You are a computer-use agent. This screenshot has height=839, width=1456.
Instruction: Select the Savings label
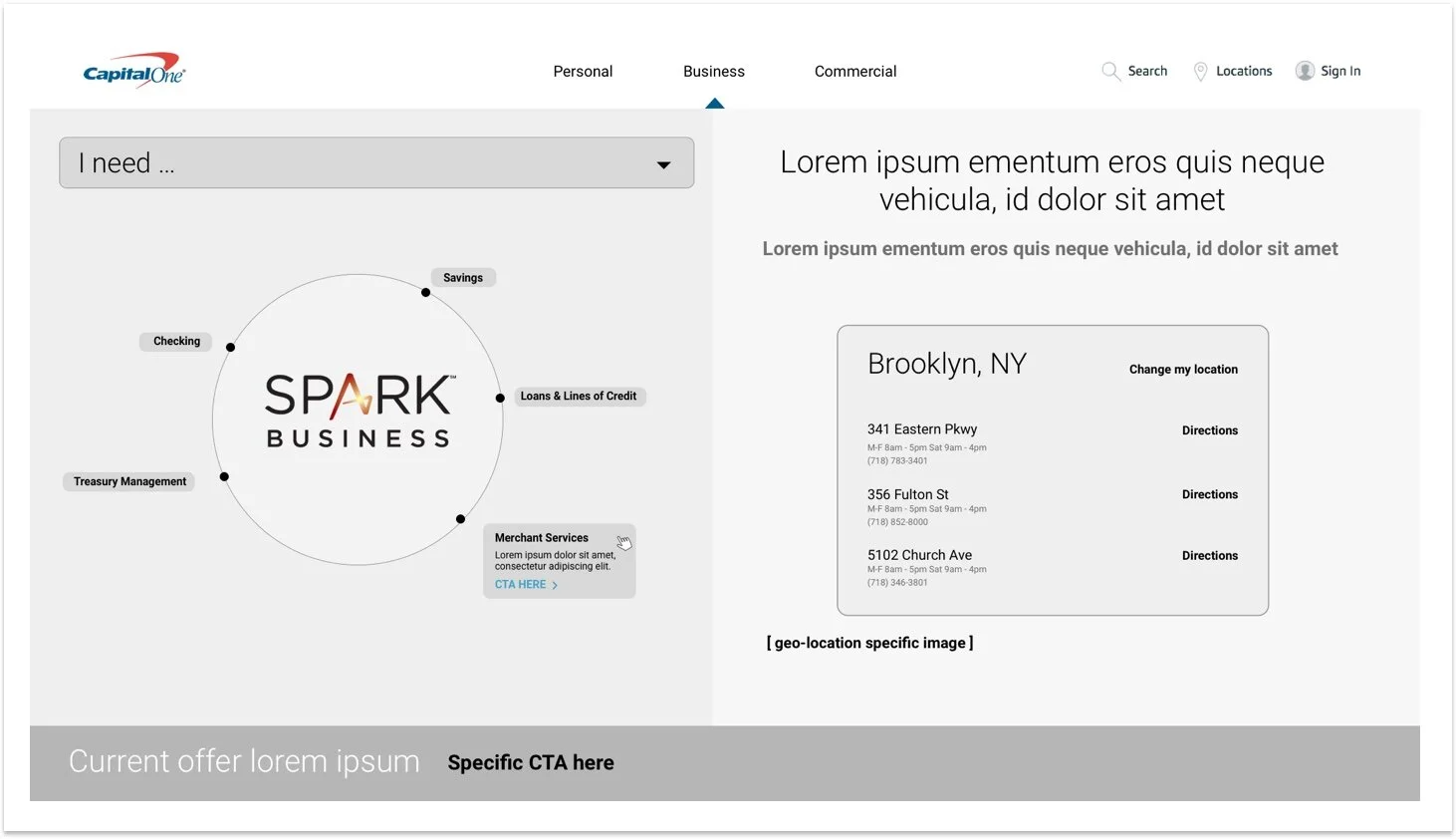pyautogui.click(x=463, y=278)
